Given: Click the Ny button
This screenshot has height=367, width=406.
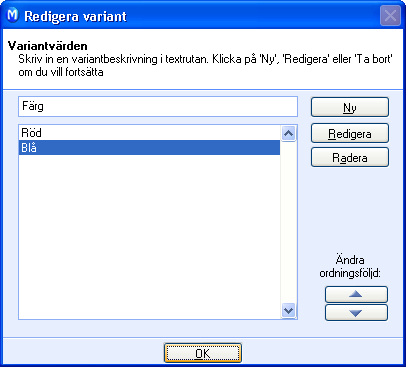Looking at the screenshot, I should (350, 107).
